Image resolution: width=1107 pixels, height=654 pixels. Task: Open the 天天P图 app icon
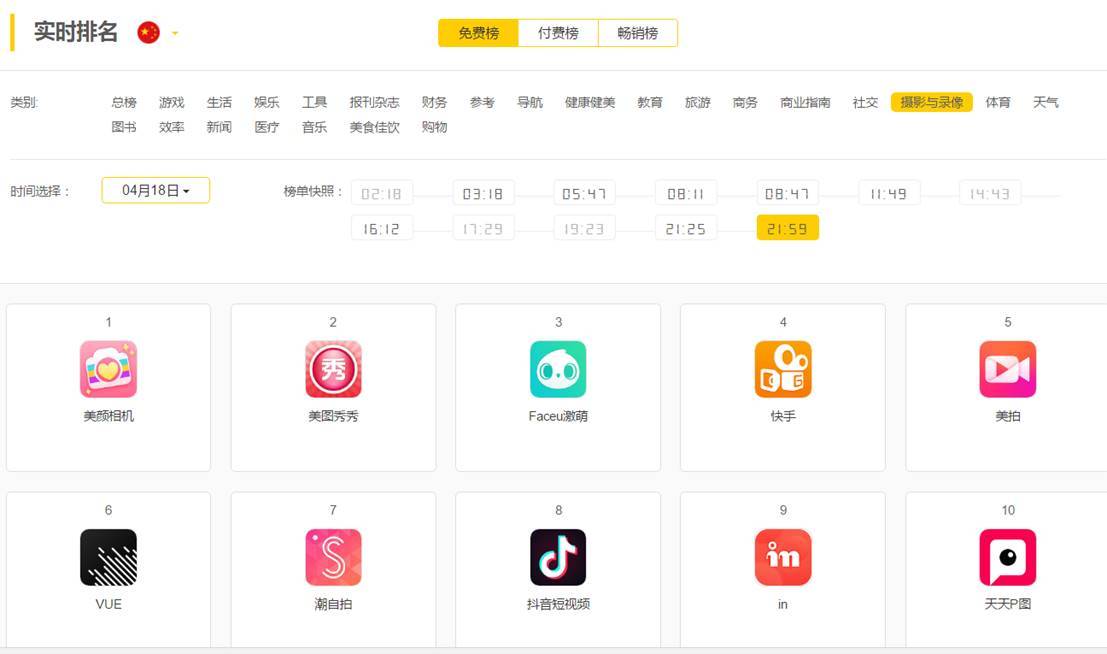click(1007, 557)
